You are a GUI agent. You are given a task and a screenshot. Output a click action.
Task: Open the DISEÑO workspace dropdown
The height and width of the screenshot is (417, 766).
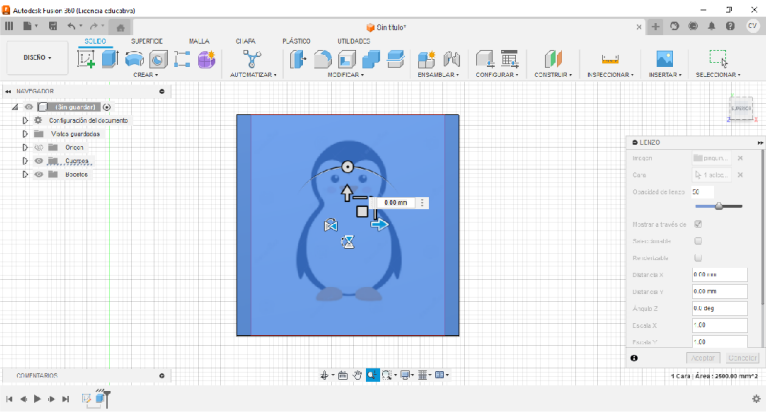(x=37, y=58)
